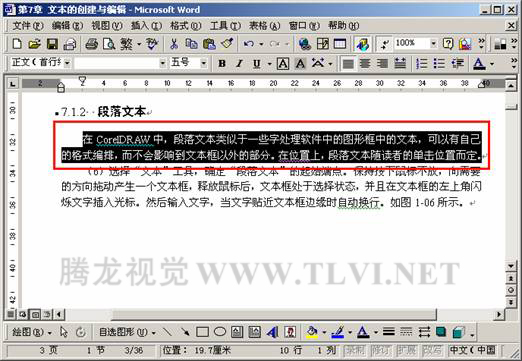The height and width of the screenshot is (361, 522).
Task: Toggle the Drawing toolbar button
Action: [x=362, y=44]
